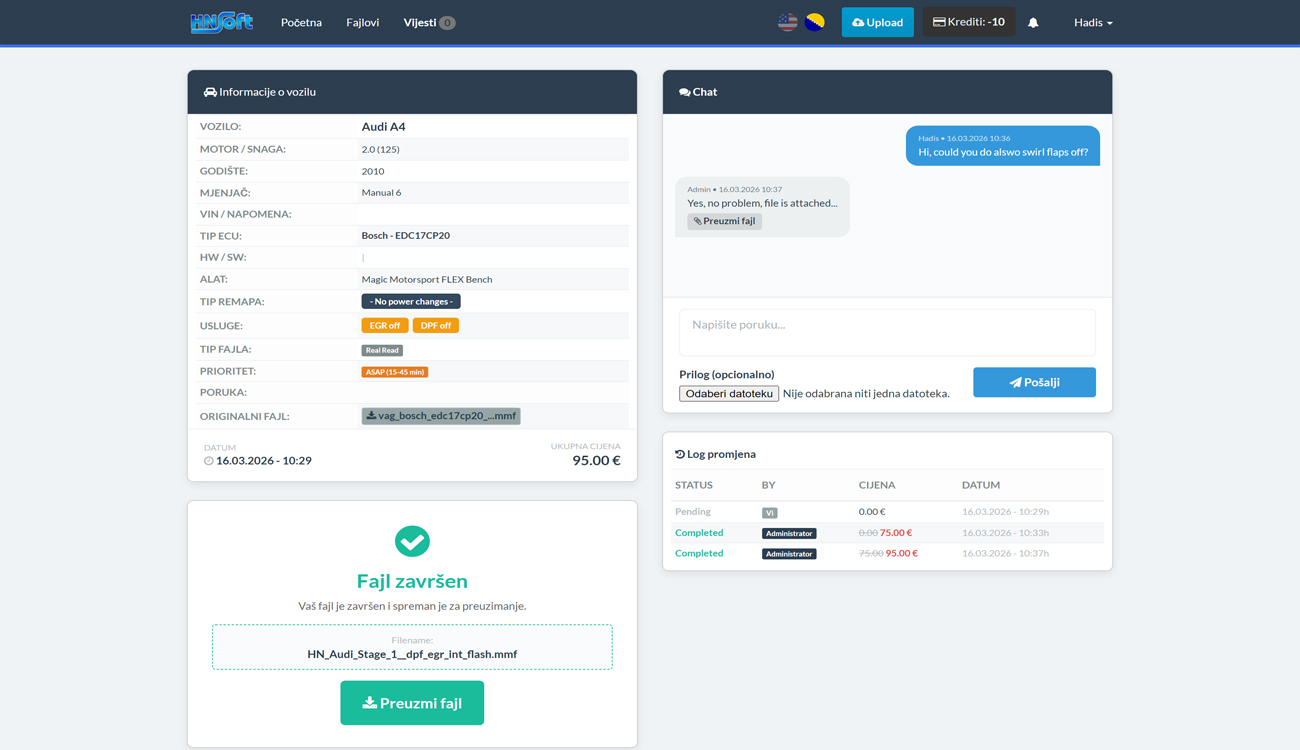Viewport: 1300px width, 750px height.
Task: Expand the Hadis user dropdown
Action: [x=1092, y=23]
